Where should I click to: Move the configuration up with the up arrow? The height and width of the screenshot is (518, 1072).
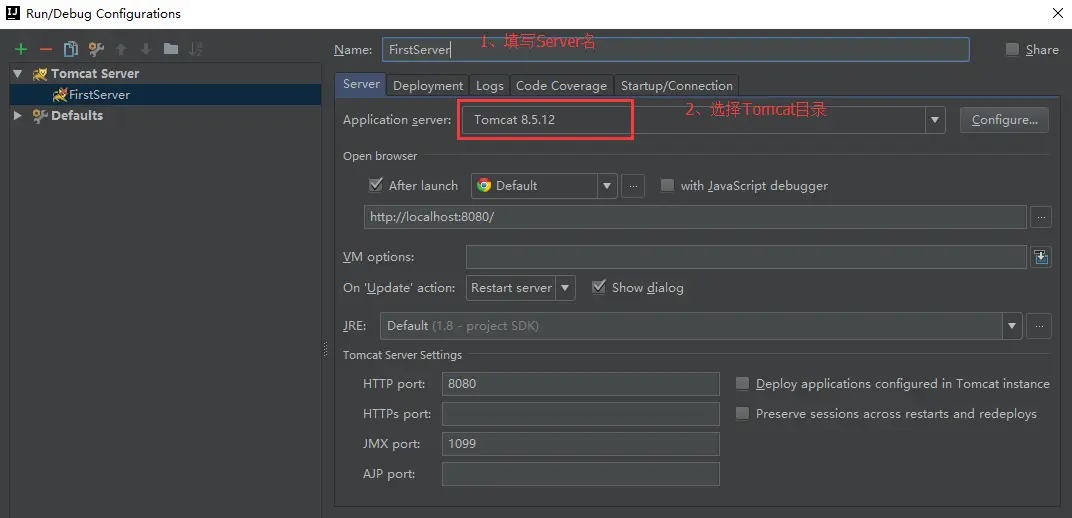coord(121,49)
